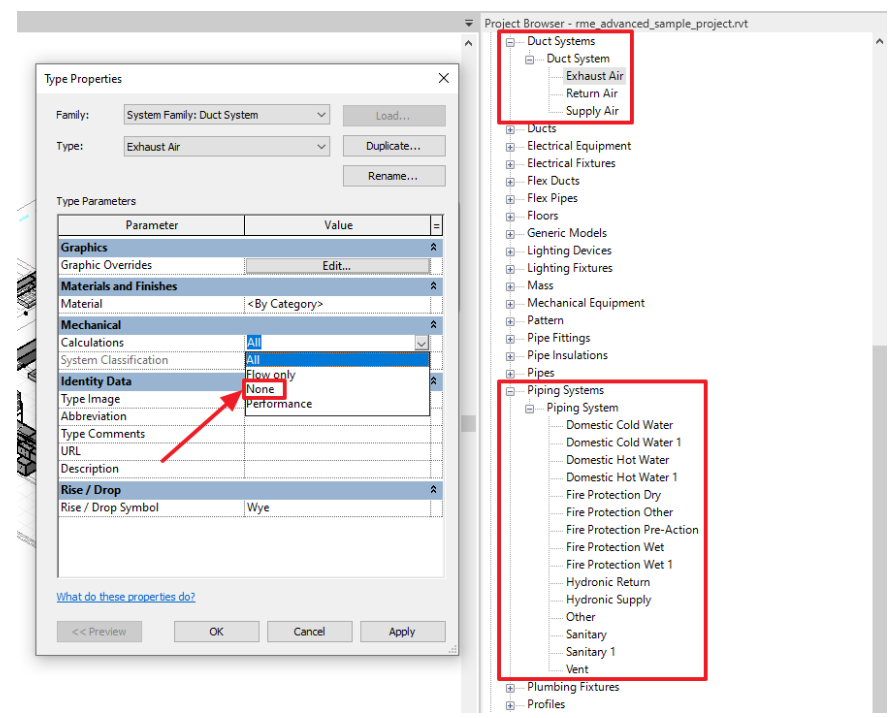Image resolution: width=888 pixels, height=718 pixels.
Task: Choose None in the Calculations list
Action: [261, 389]
